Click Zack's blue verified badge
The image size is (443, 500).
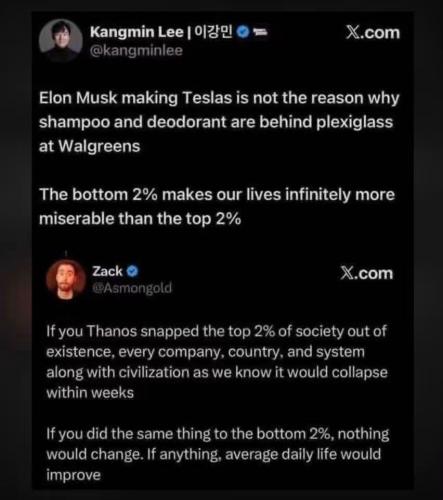click(132, 271)
